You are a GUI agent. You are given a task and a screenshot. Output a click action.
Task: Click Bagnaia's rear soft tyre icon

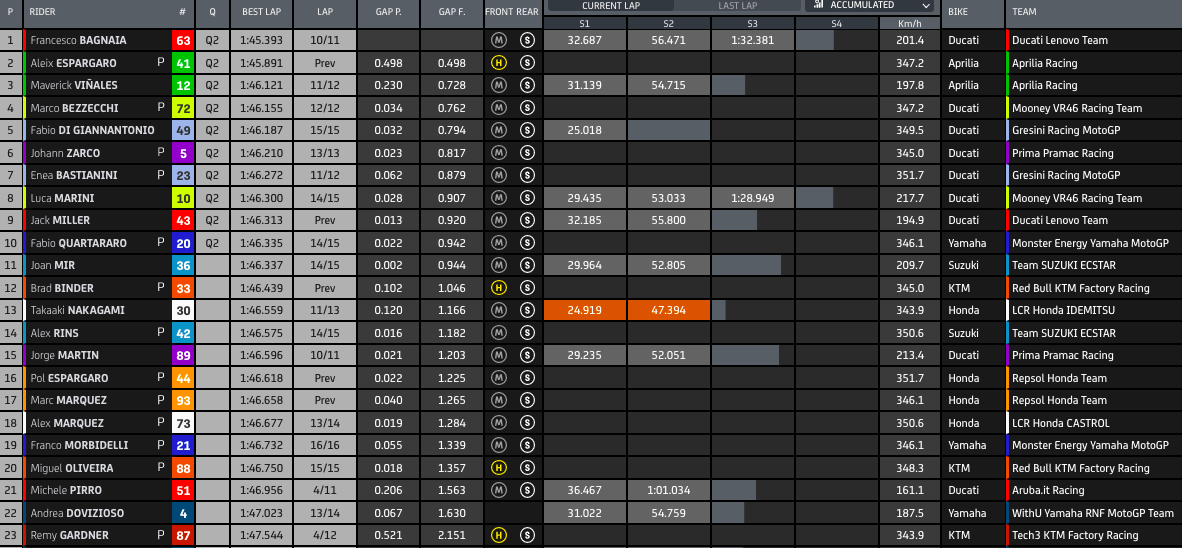[x=527, y=40]
